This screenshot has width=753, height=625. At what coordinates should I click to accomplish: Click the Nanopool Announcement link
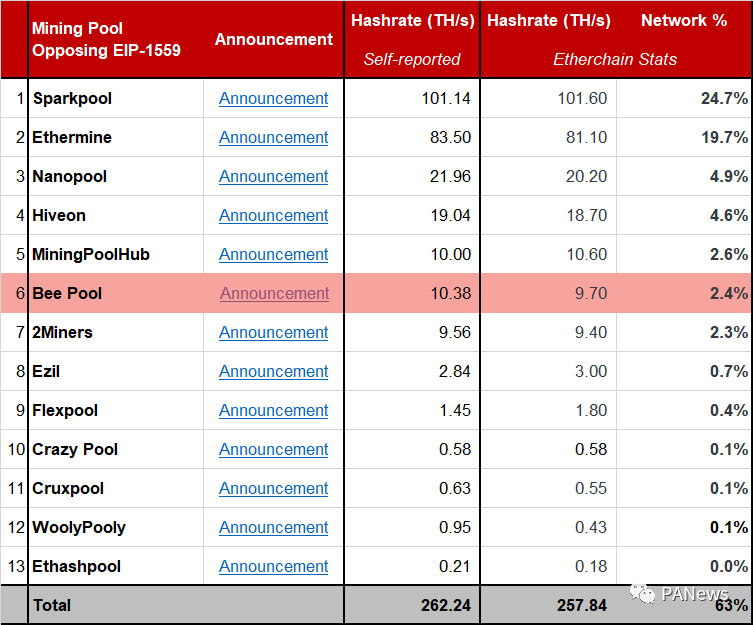(x=273, y=176)
